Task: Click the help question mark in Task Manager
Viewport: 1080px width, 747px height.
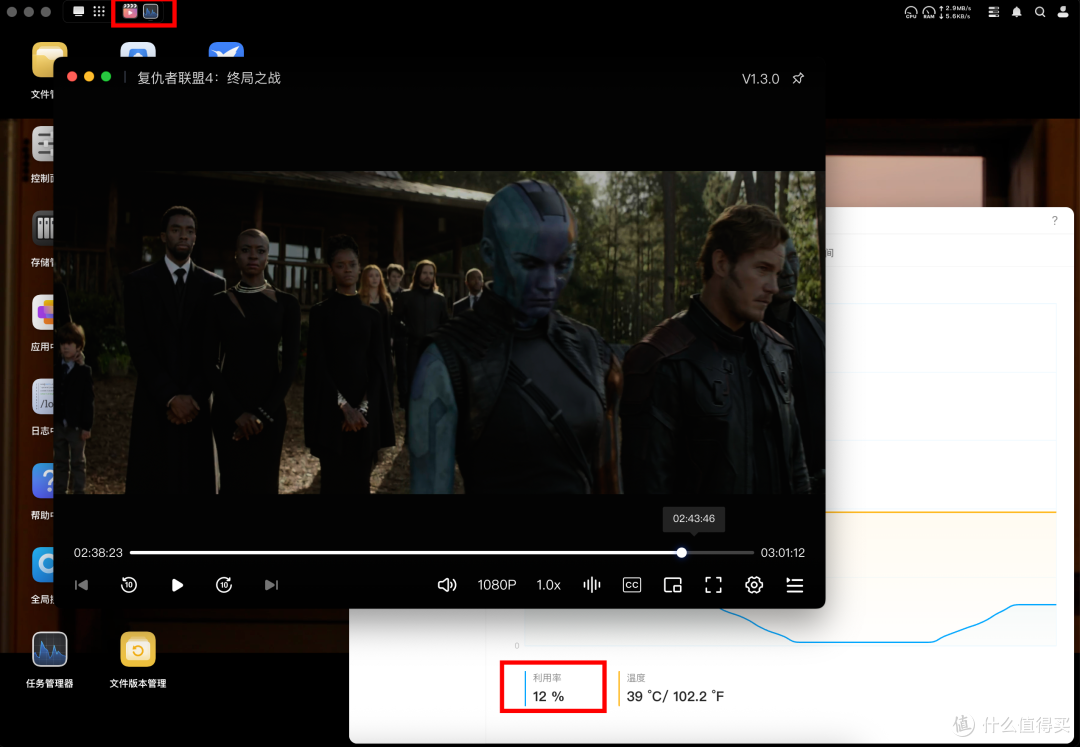Action: click(x=1055, y=220)
